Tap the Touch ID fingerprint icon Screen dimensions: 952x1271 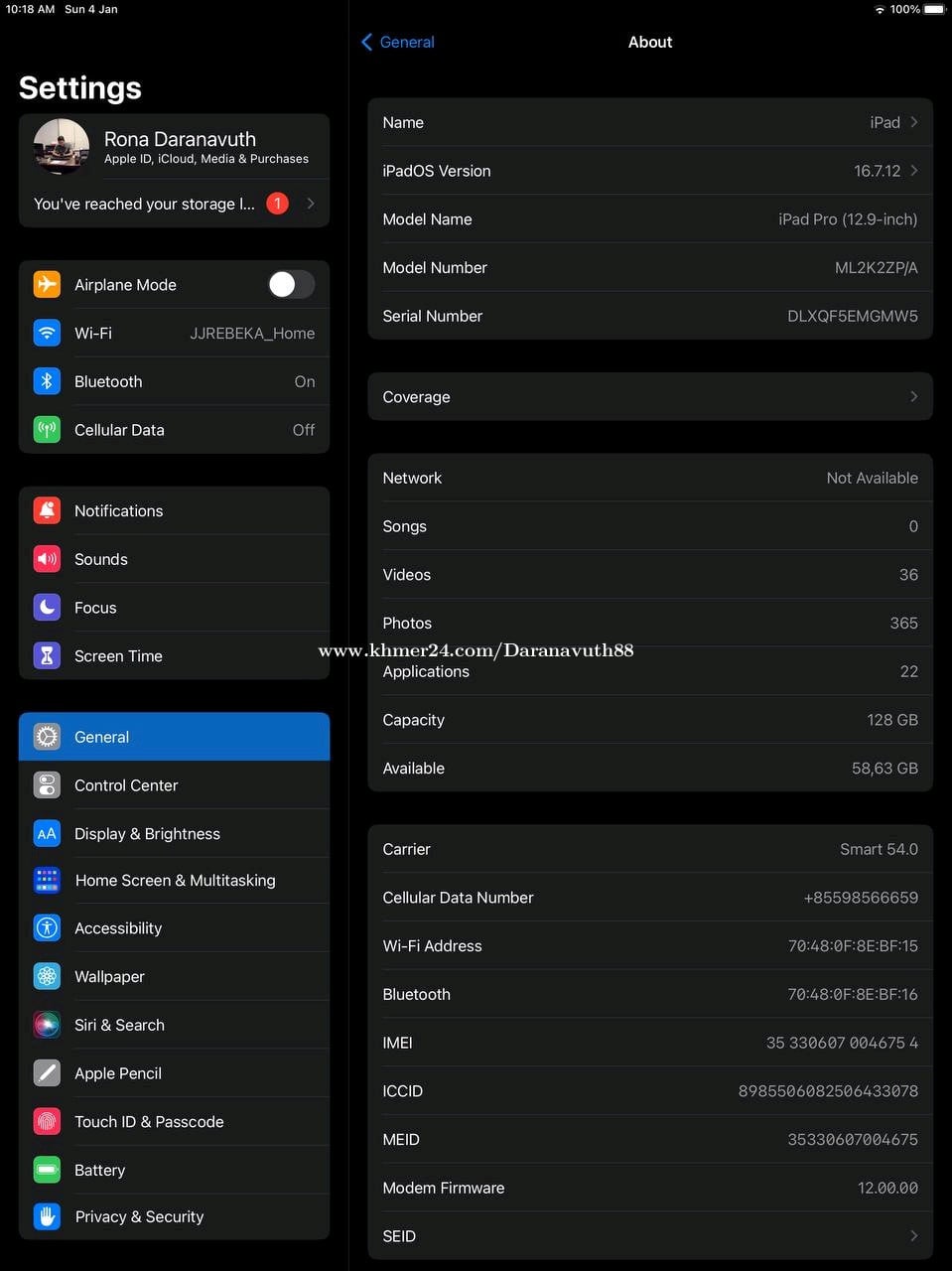tap(47, 1121)
